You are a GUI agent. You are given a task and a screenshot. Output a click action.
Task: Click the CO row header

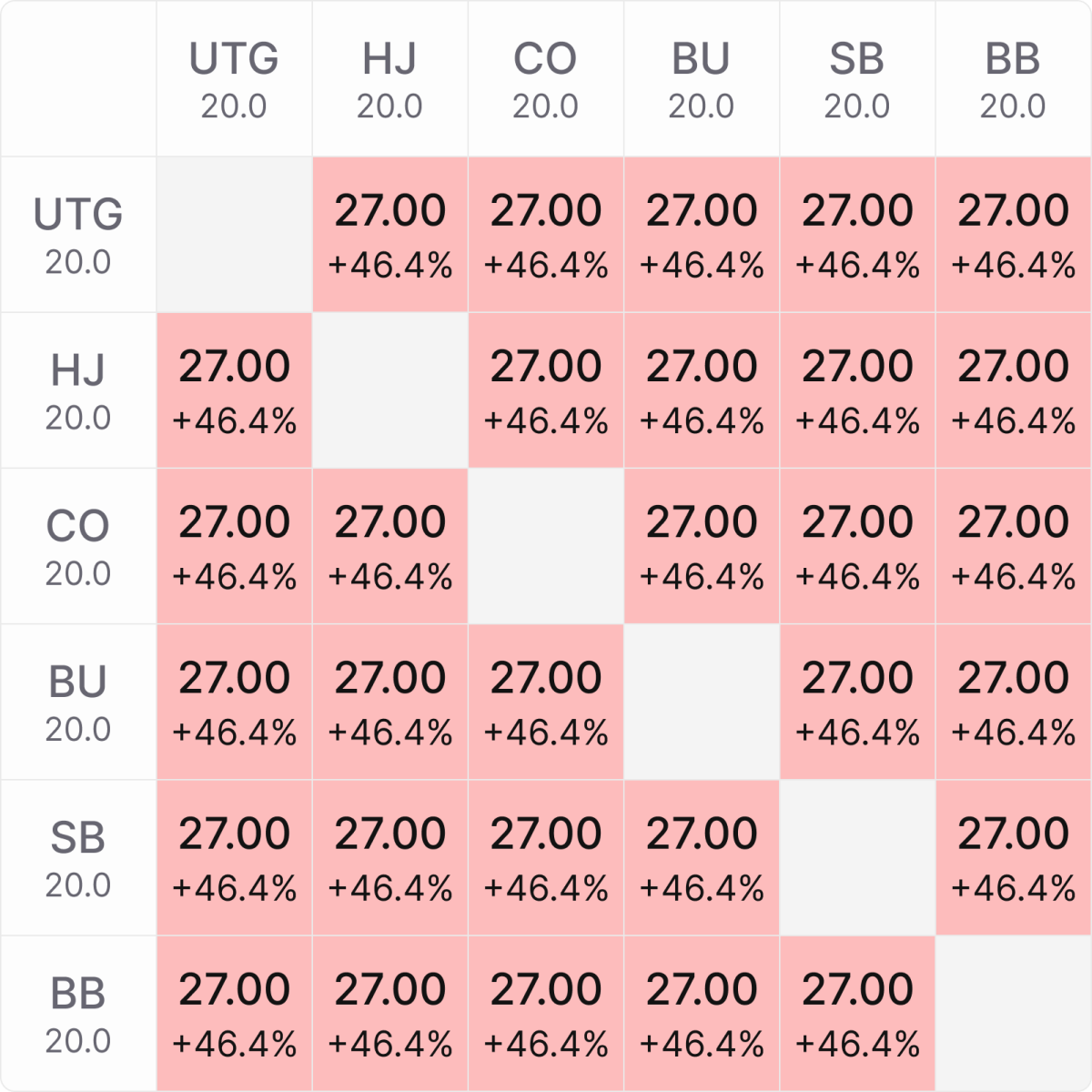(78, 545)
